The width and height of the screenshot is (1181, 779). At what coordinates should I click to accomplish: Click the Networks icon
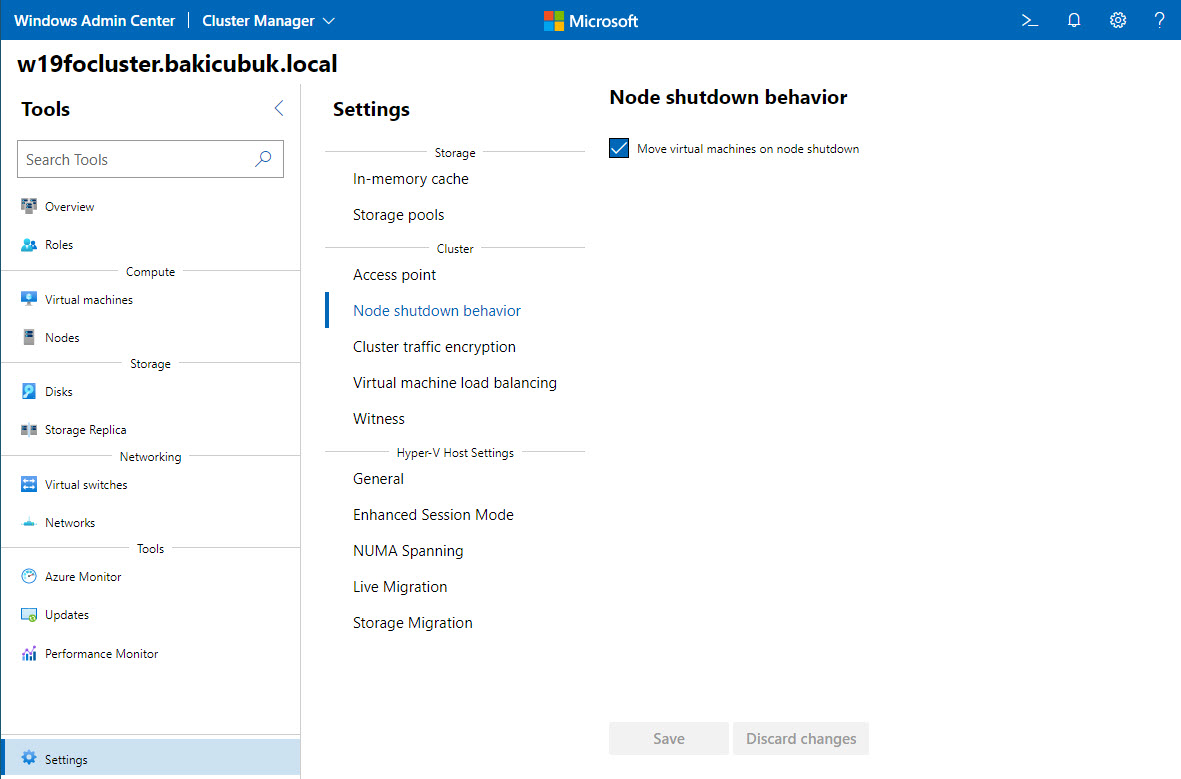[x=29, y=523]
